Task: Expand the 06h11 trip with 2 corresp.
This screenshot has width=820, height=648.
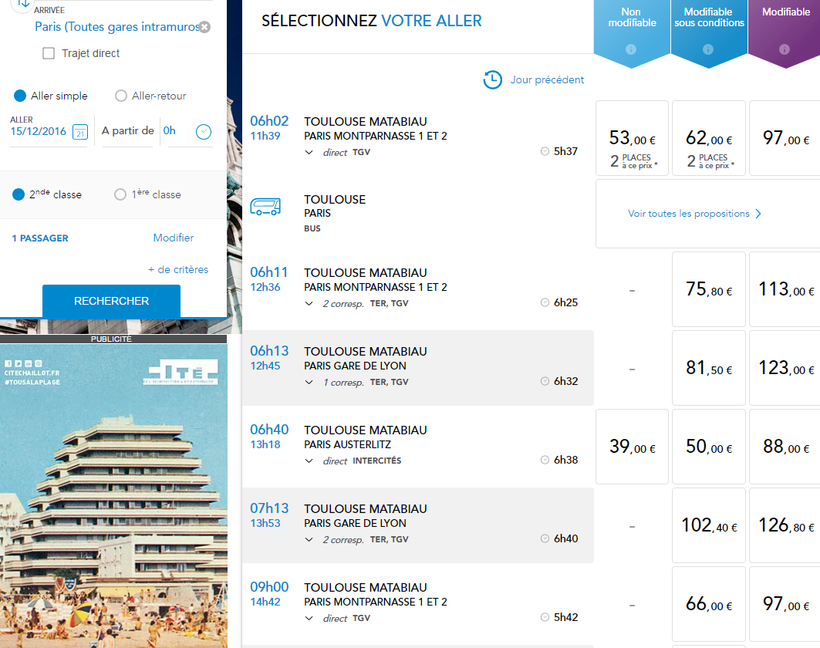Action: pyautogui.click(x=309, y=303)
